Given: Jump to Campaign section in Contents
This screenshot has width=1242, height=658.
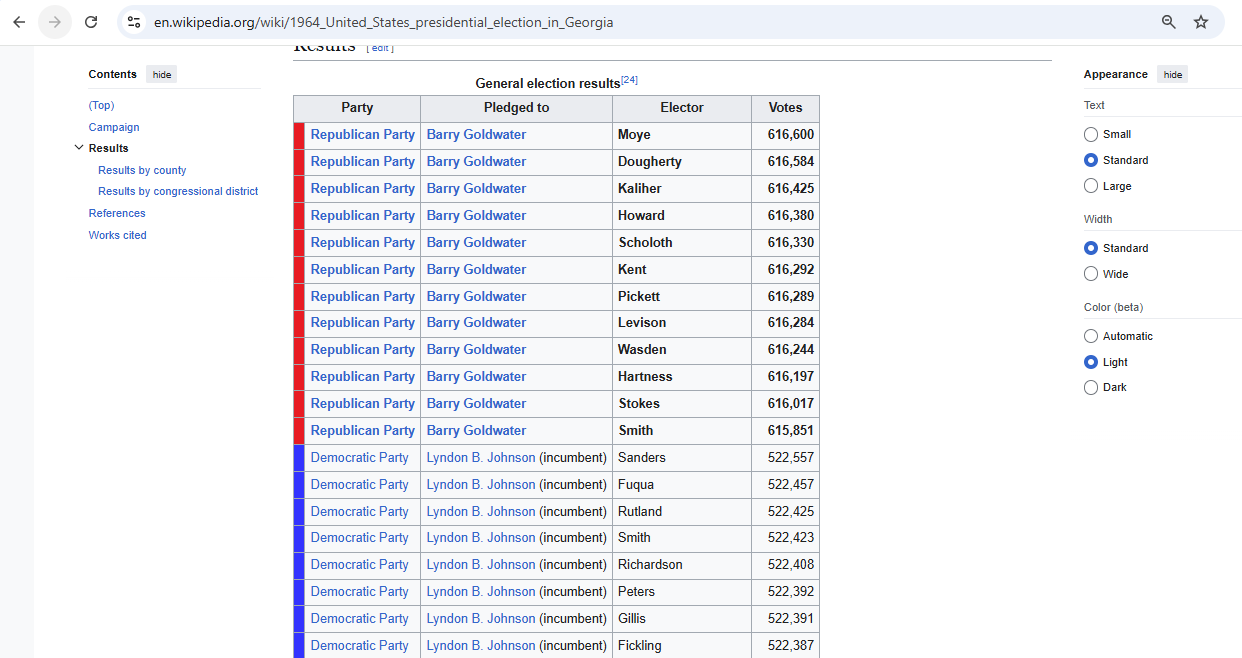Looking at the screenshot, I should [114, 127].
